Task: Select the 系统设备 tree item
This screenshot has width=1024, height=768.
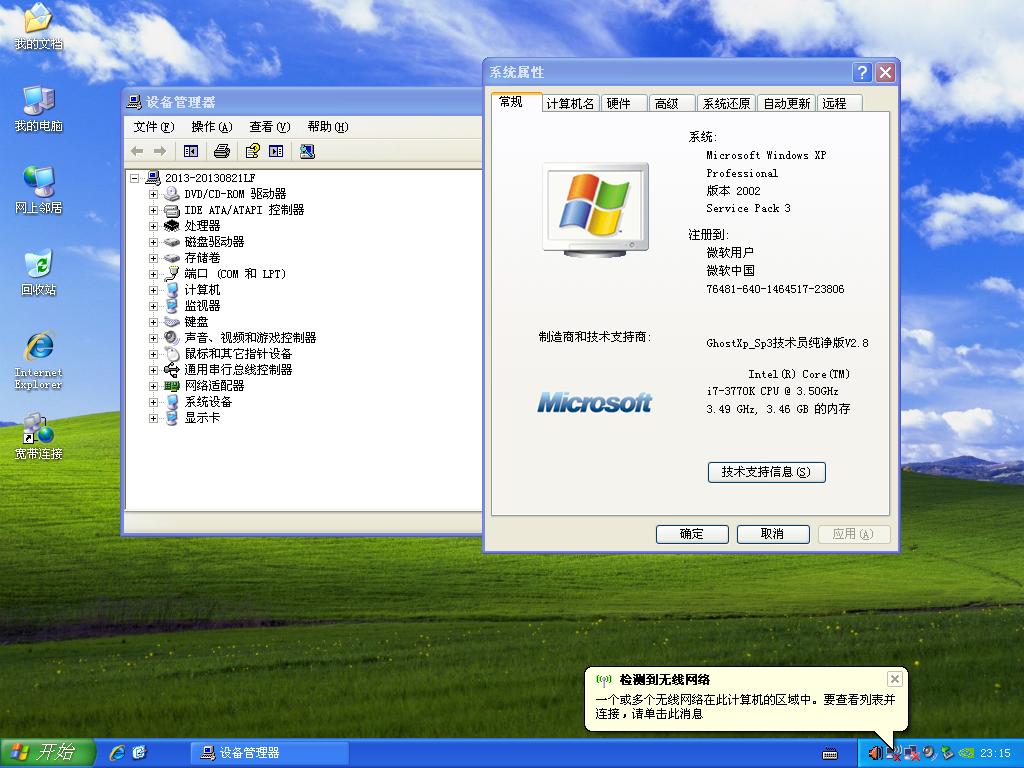Action: pos(208,402)
